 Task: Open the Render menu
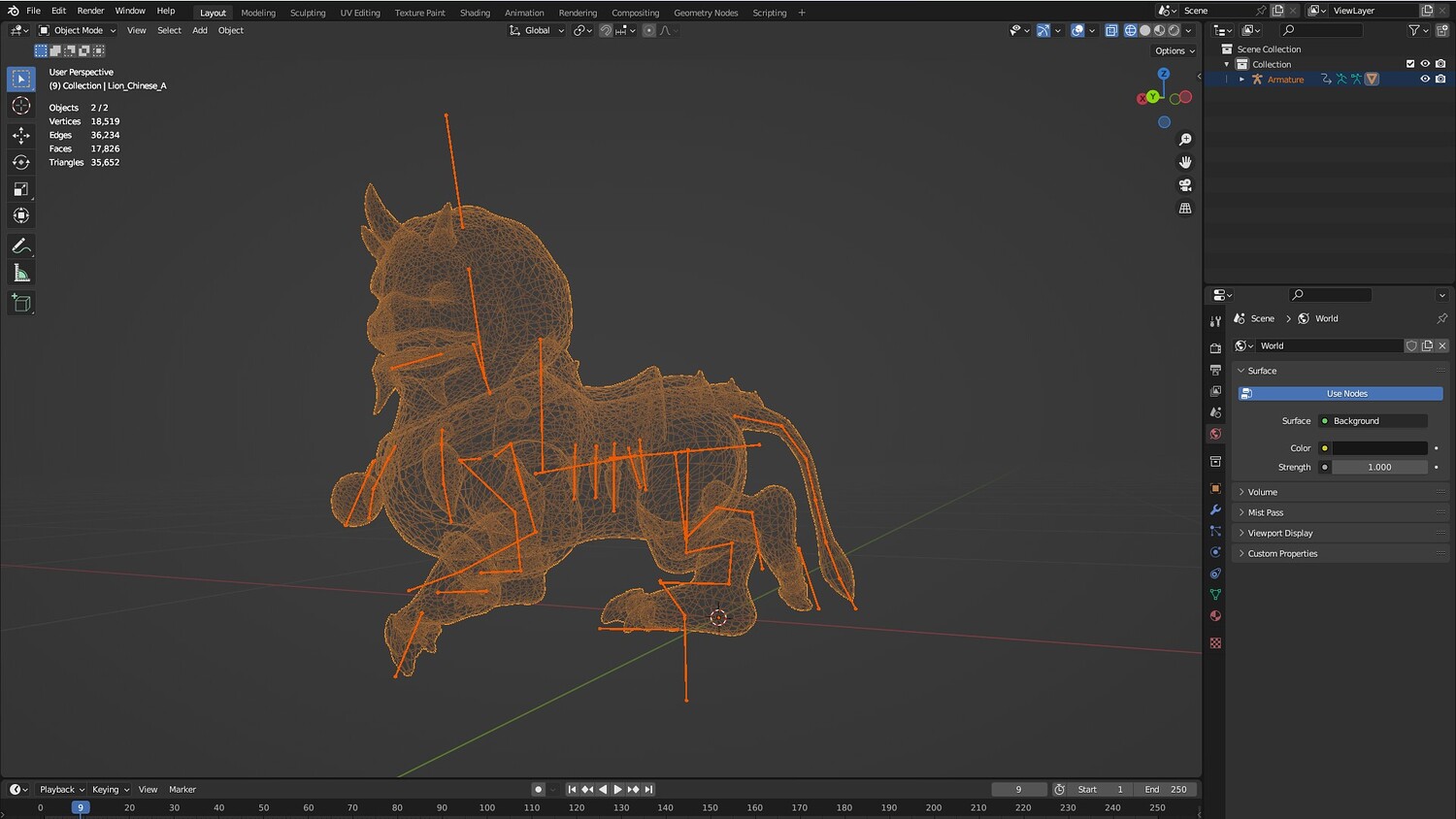point(90,11)
